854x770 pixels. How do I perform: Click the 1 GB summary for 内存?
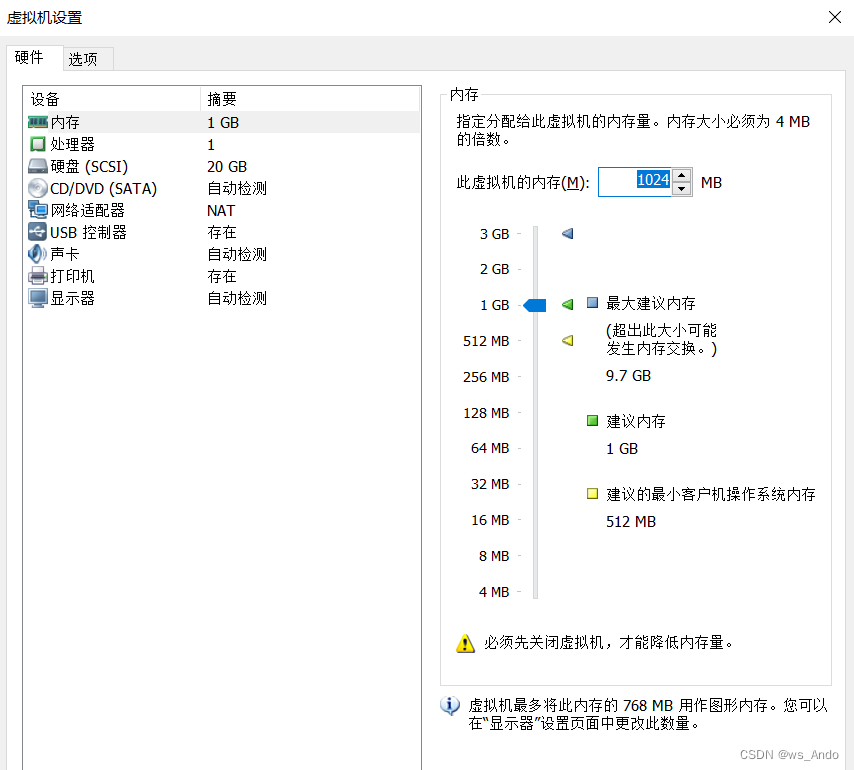tap(223, 123)
